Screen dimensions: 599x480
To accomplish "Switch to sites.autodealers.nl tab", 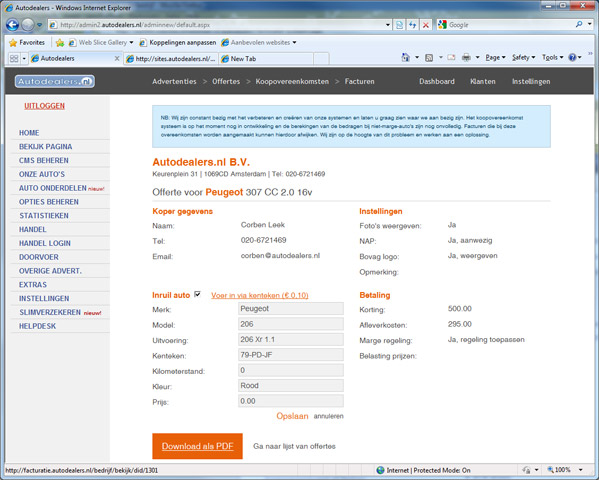I will [171, 59].
